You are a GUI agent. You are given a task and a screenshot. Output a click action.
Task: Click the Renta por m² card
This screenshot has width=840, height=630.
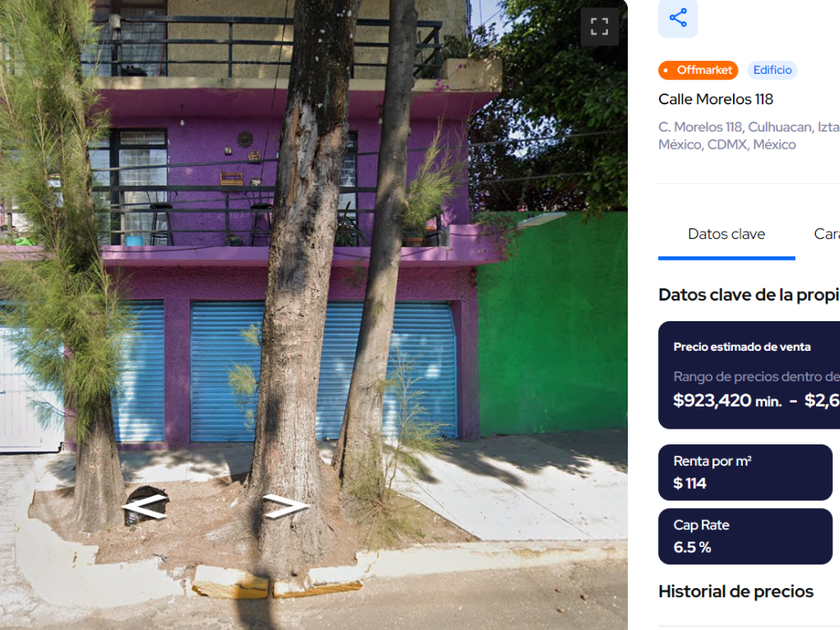745,472
